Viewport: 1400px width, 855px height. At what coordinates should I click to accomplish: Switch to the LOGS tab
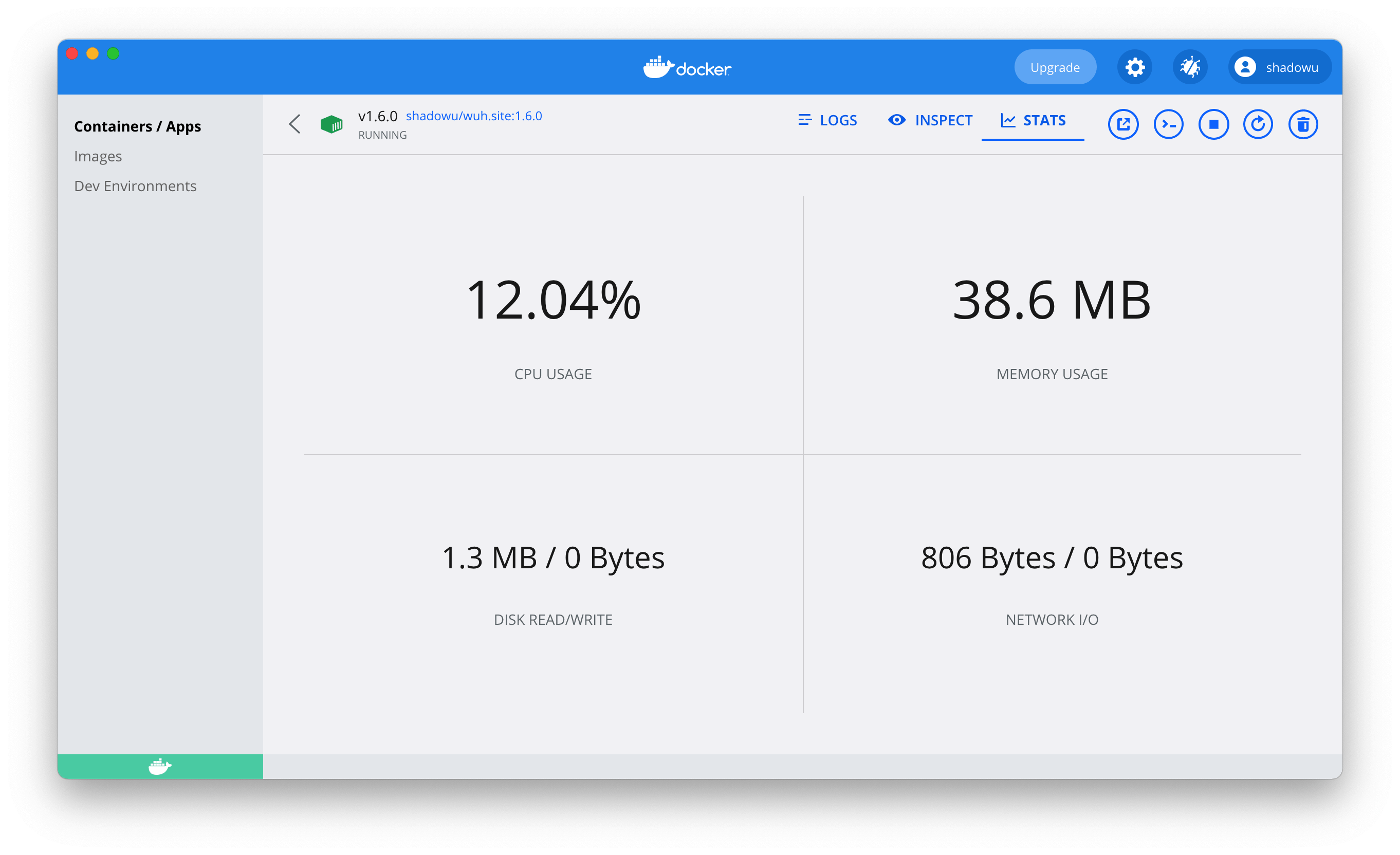click(827, 120)
